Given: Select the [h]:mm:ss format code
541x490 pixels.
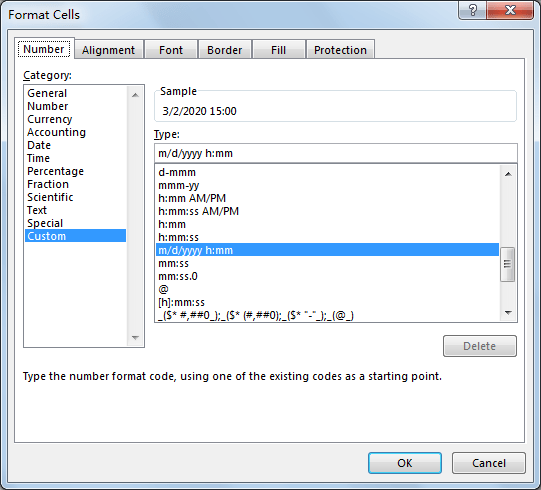Looking at the screenshot, I should point(327,302).
